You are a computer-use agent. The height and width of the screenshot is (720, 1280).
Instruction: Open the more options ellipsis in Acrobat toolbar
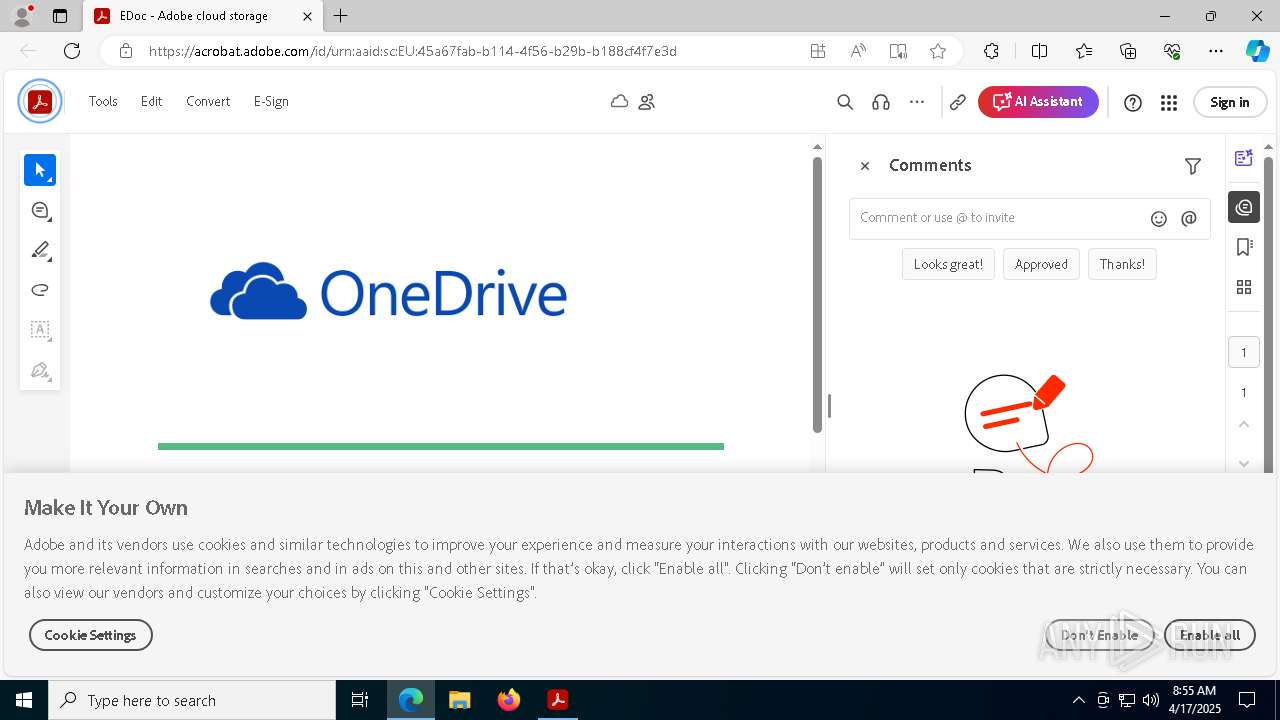[x=917, y=102]
